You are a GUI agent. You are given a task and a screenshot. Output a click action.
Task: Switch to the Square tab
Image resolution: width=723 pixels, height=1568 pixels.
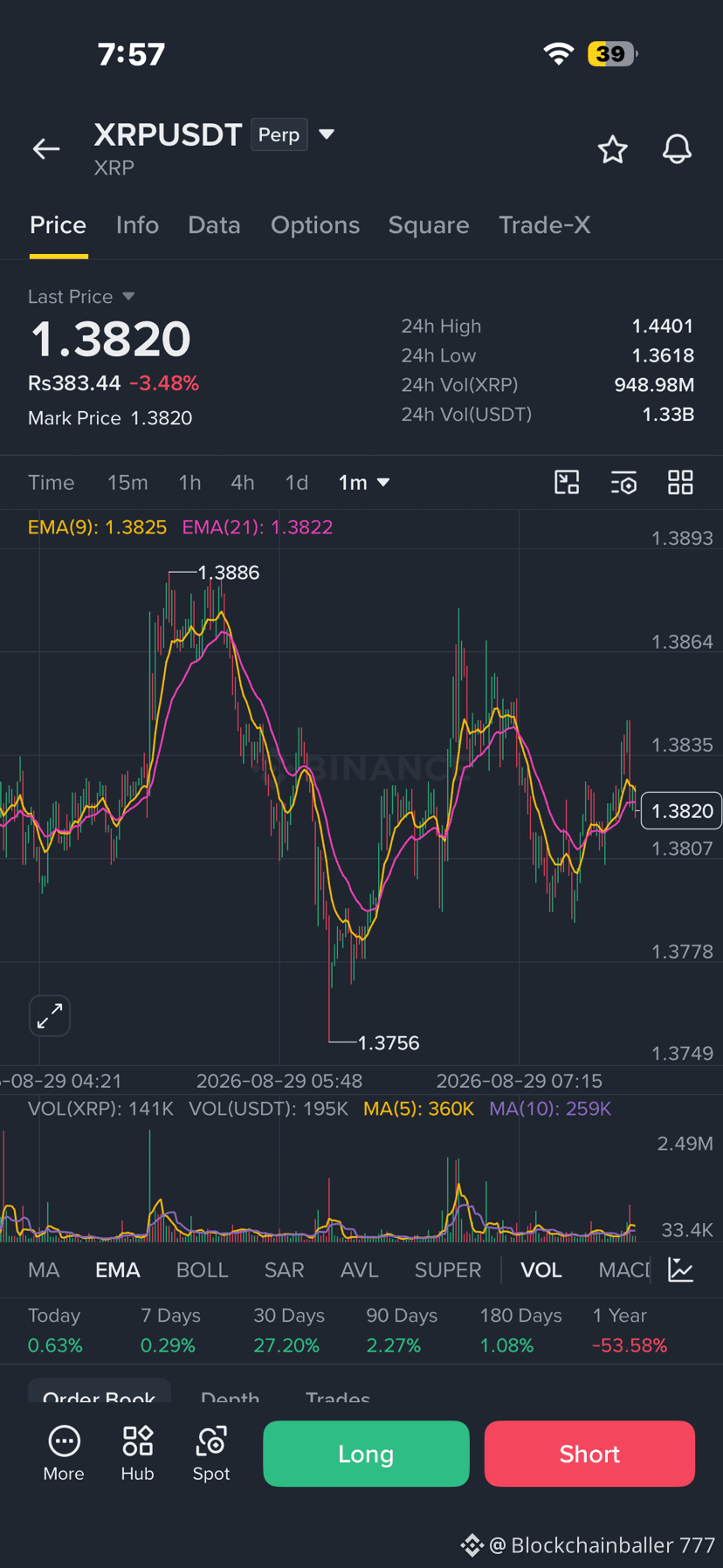coord(429,225)
